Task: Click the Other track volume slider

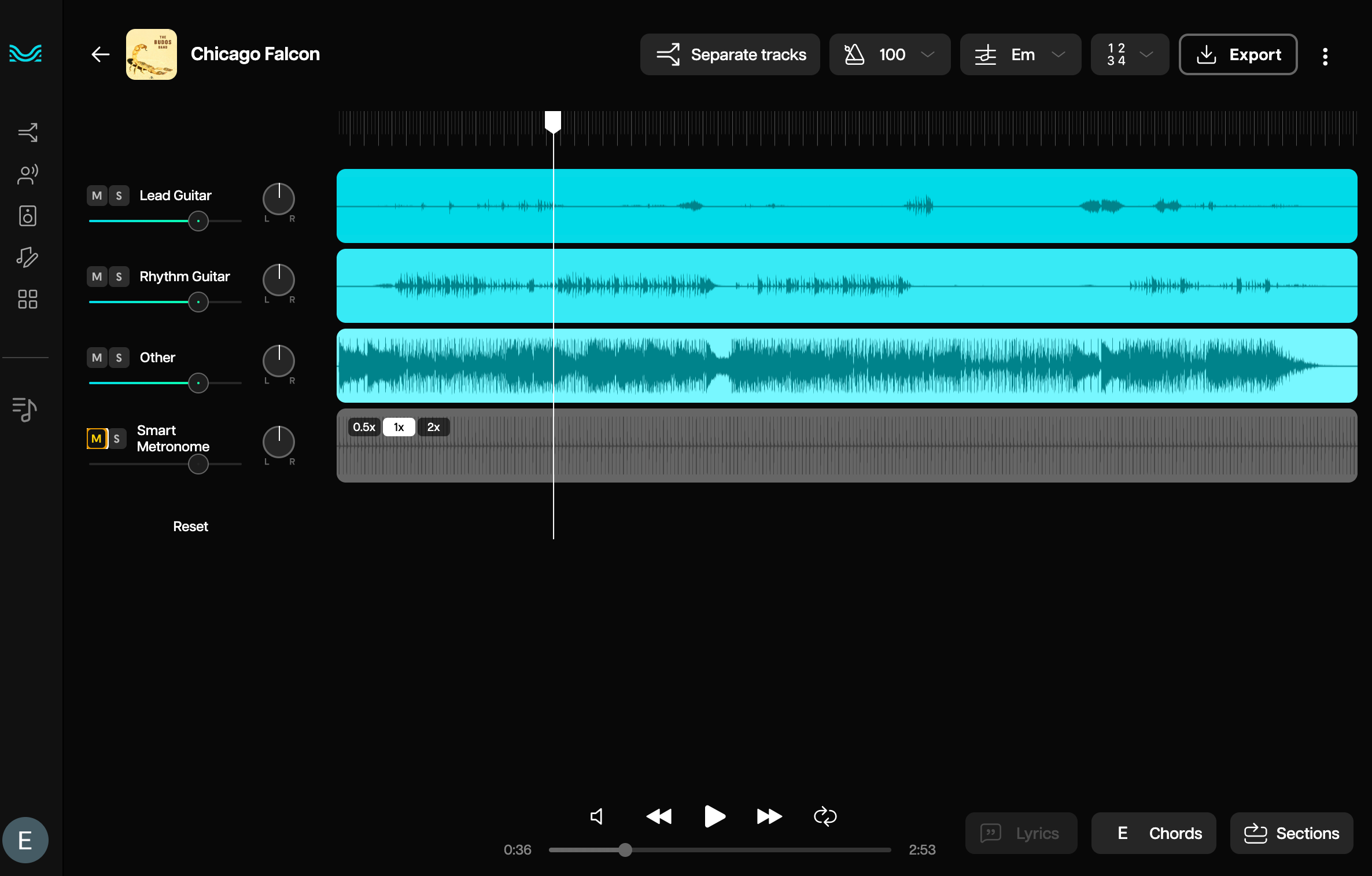Action: coord(198,383)
